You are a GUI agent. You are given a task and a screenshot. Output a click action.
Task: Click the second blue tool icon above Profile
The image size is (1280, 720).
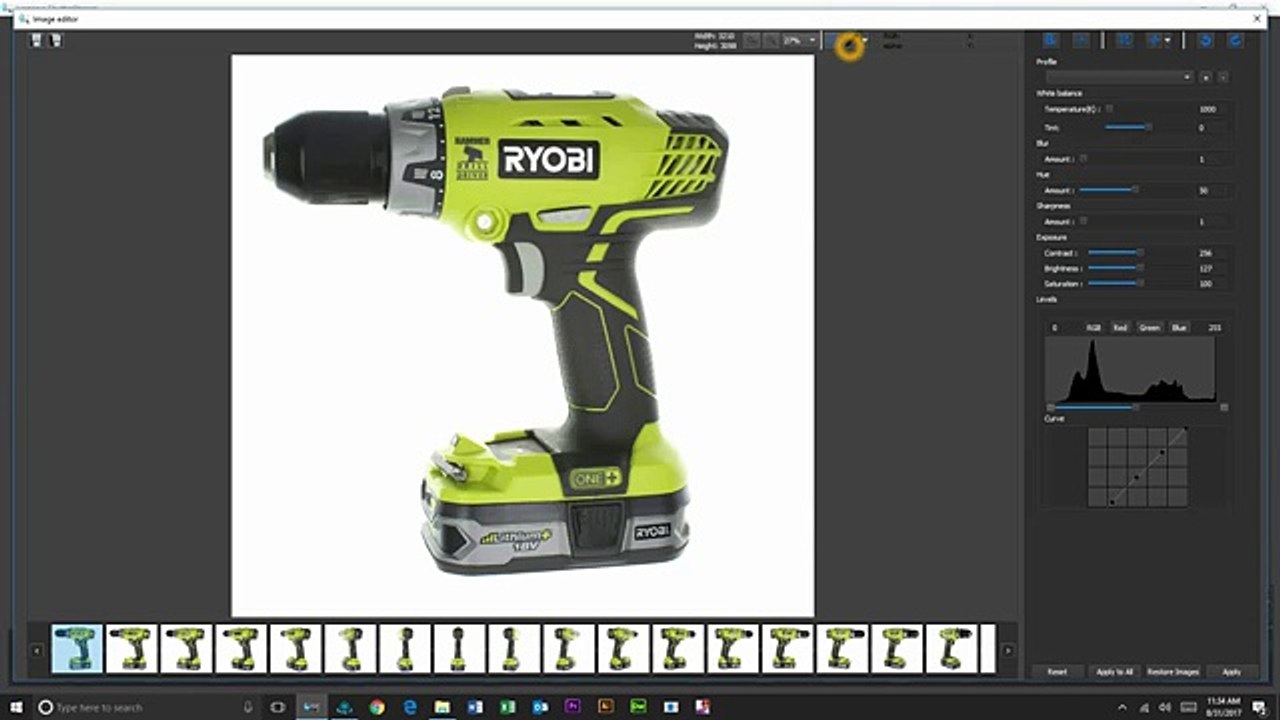click(x=1081, y=40)
